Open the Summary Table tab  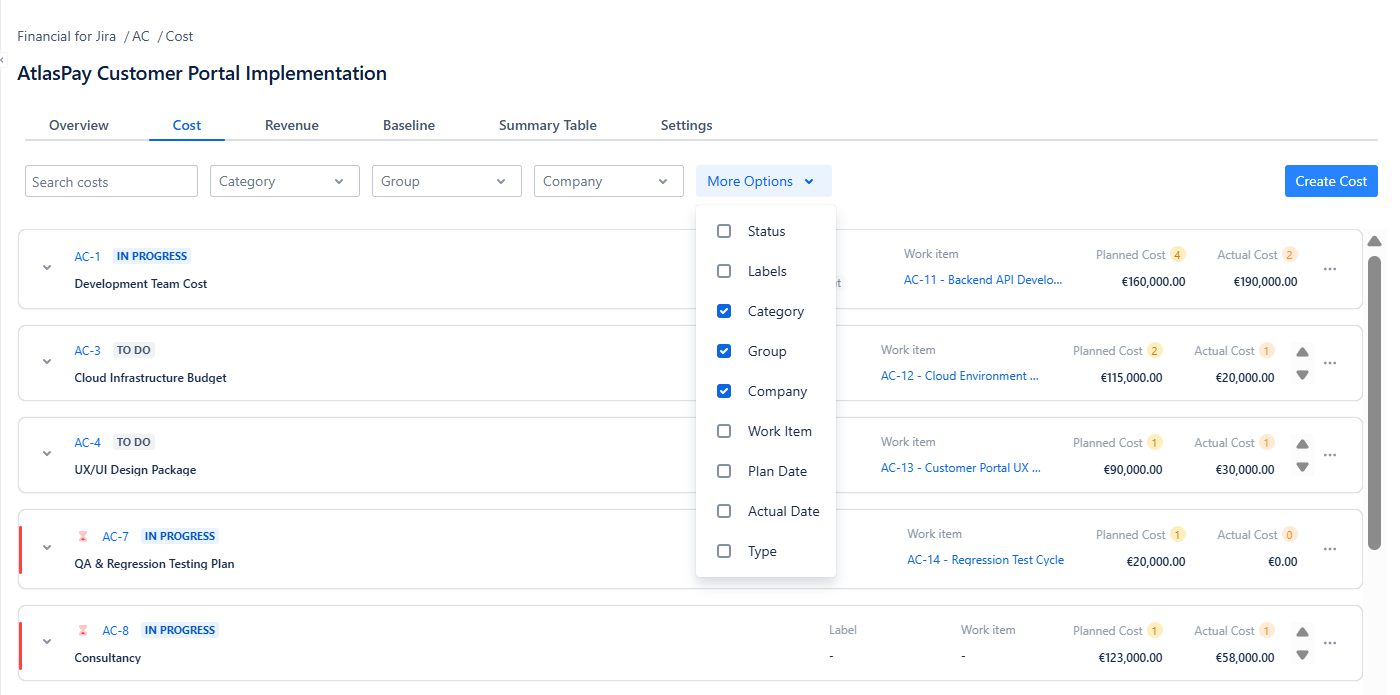[548, 125]
